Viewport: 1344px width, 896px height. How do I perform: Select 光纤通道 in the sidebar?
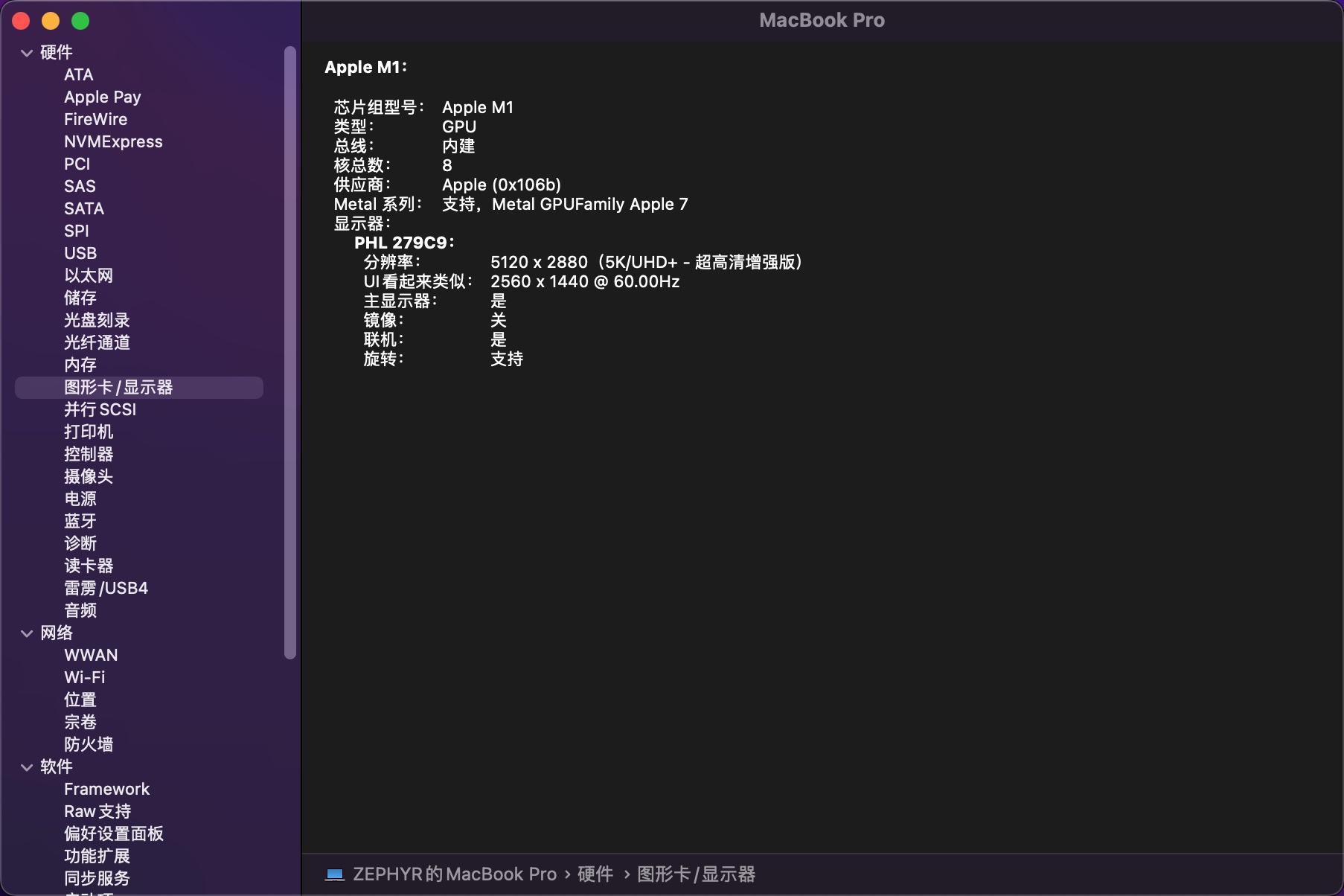click(97, 343)
